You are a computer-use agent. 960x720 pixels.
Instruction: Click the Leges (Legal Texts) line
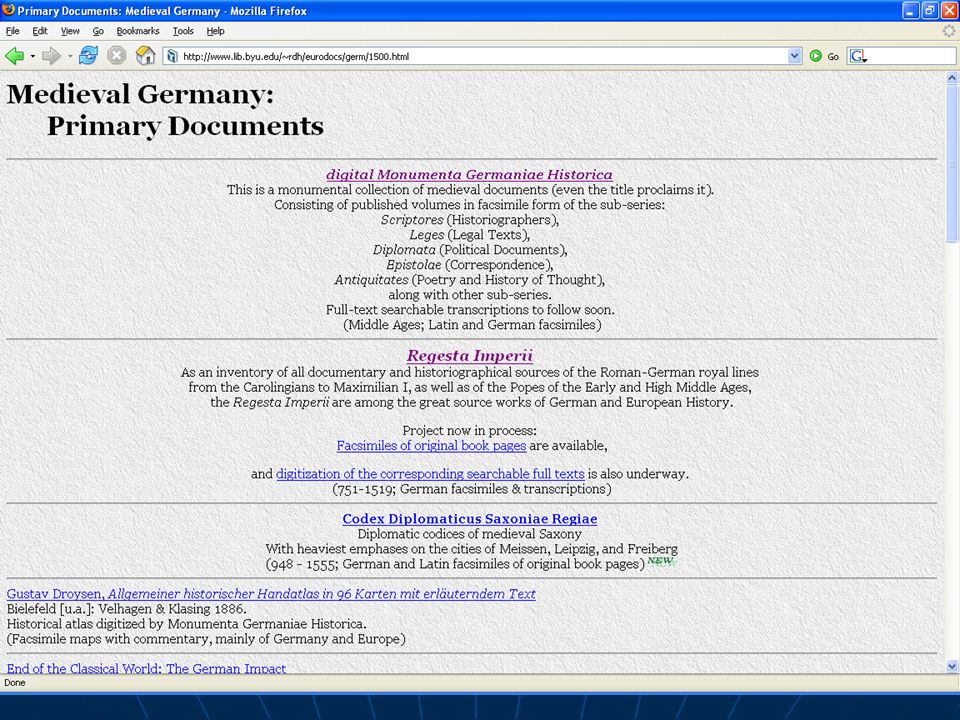(470, 235)
